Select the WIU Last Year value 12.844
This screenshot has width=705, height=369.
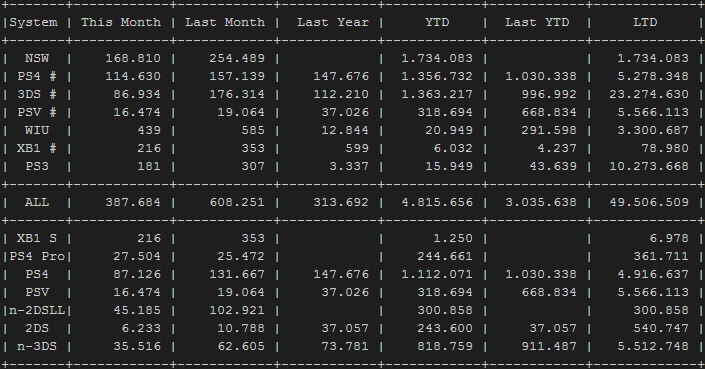[345, 130]
